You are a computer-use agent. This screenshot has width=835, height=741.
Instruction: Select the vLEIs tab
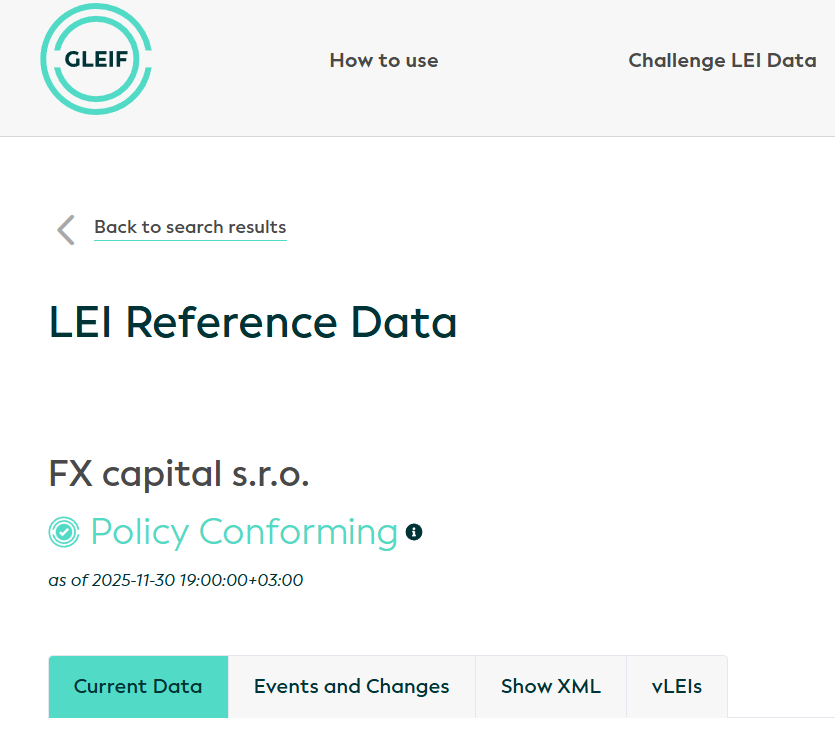pos(676,686)
